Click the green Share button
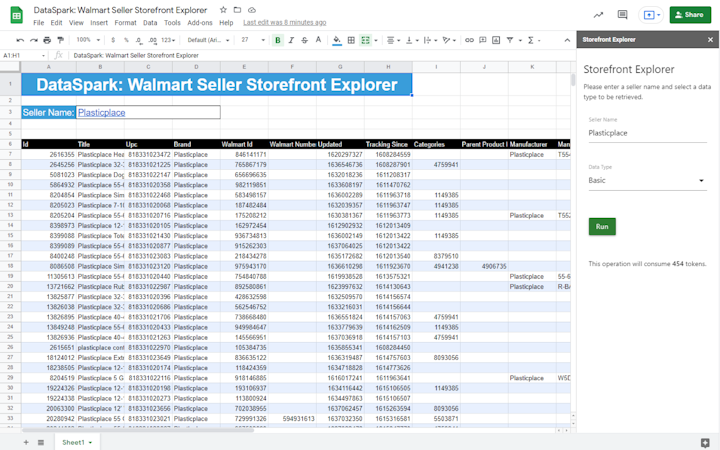The height and width of the screenshot is (450, 720). (x=690, y=15)
